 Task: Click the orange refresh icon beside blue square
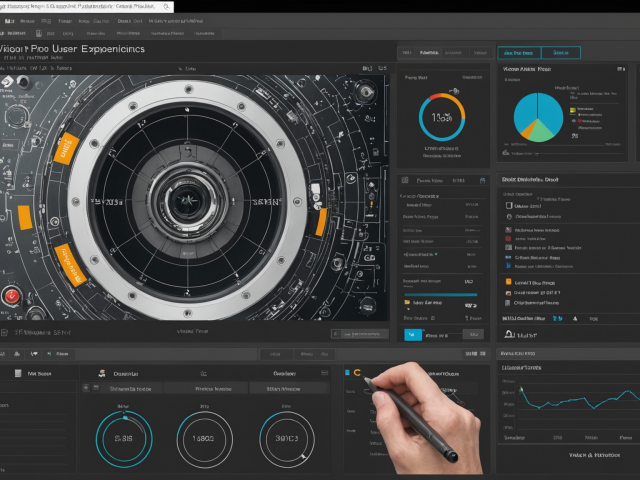358,373
